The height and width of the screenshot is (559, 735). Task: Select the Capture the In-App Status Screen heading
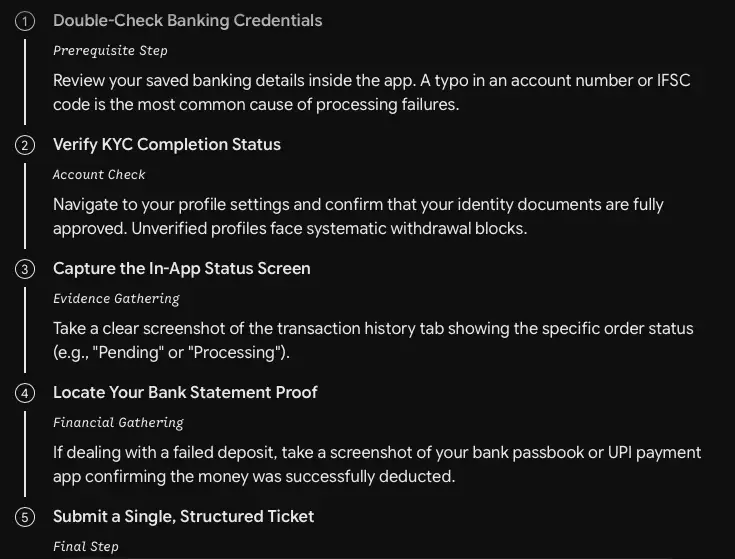181,268
